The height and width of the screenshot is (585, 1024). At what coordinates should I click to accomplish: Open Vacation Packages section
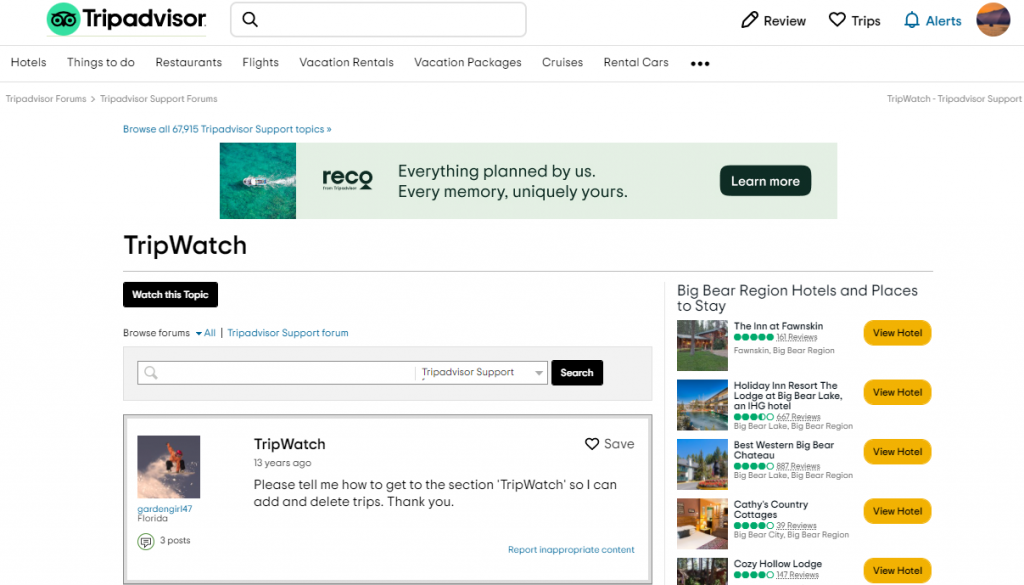point(468,63)
